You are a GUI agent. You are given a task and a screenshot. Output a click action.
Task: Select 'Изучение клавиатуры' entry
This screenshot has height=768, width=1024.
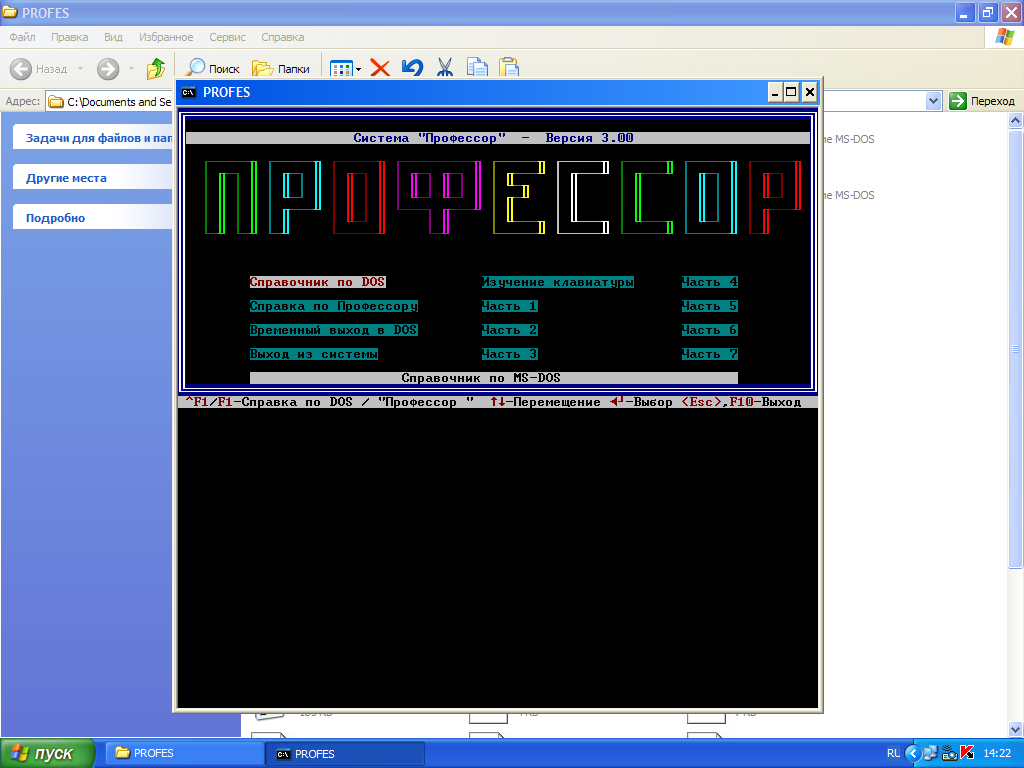(x=558, y=282)
